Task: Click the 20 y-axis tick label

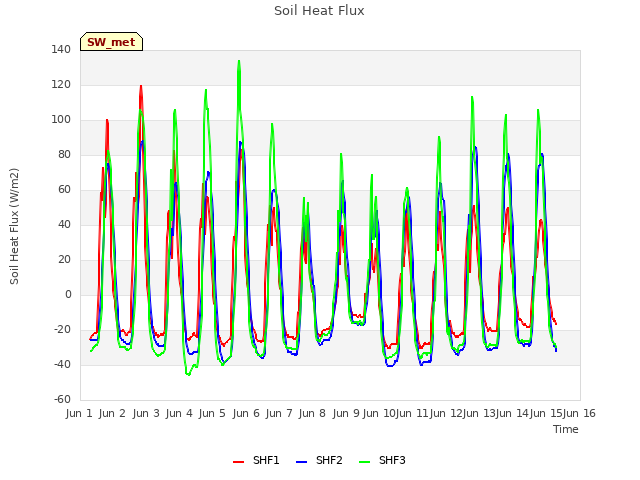Action: (64, 260)
